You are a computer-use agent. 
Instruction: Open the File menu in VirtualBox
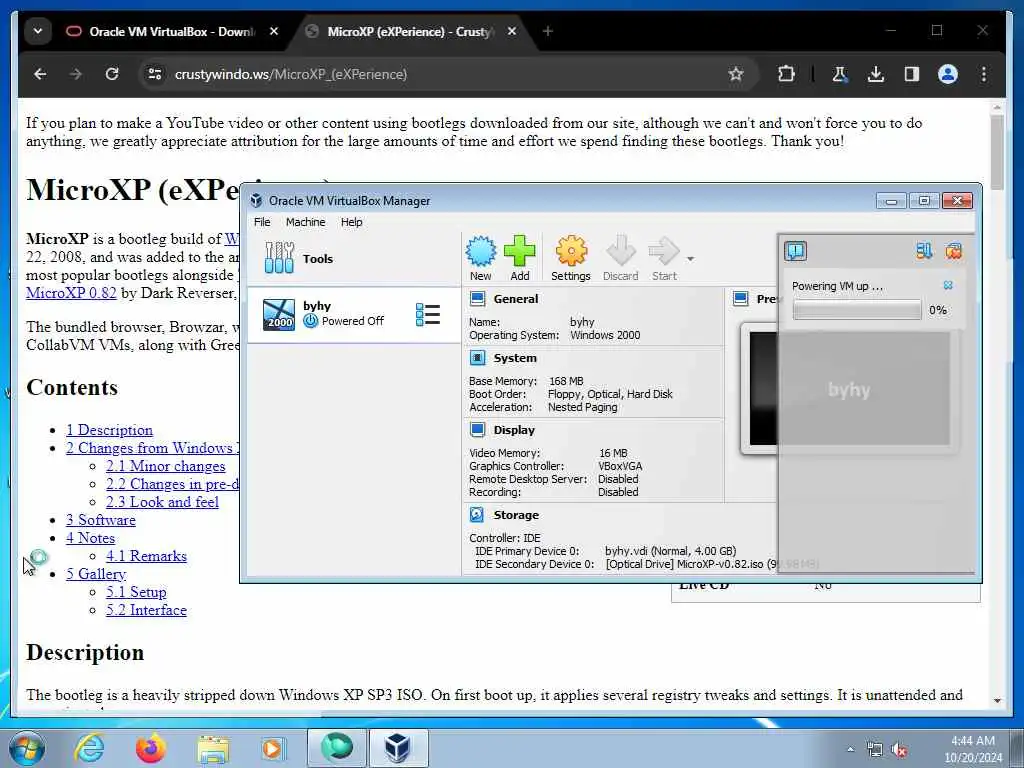tap(262, 222)
